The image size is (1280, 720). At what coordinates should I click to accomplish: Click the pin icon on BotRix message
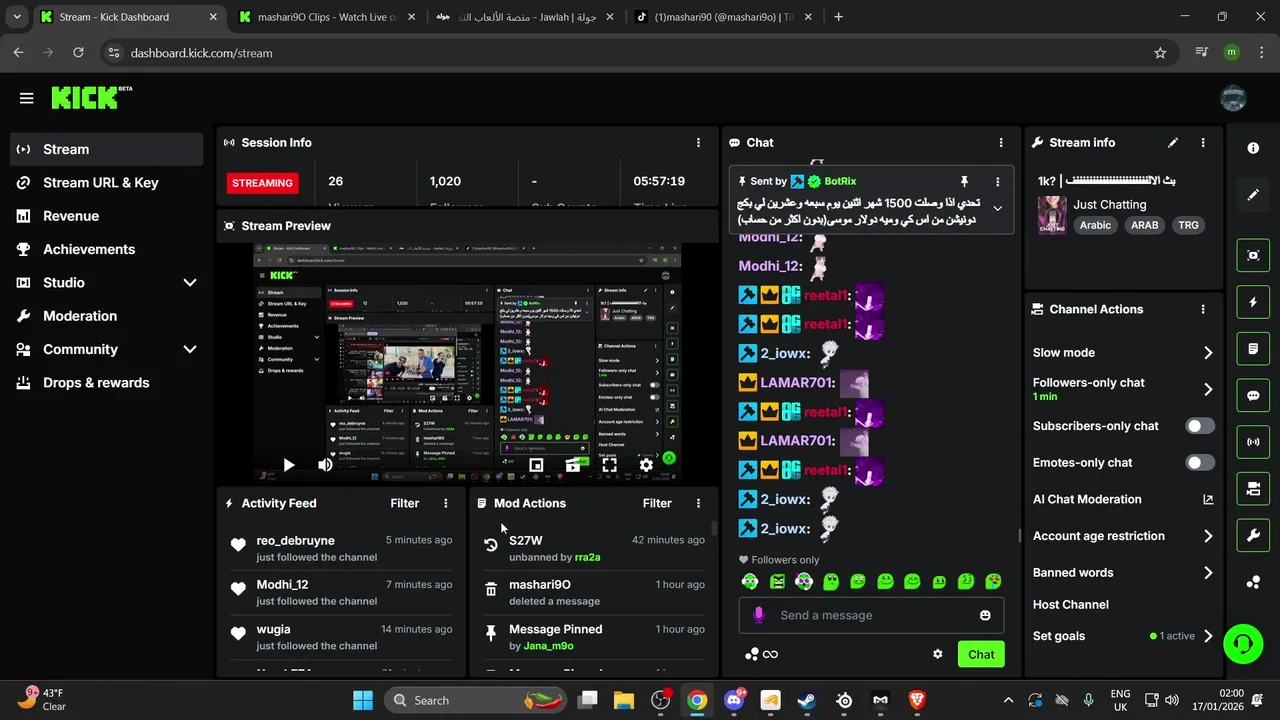pyautogui.click(x=964, y=181)
